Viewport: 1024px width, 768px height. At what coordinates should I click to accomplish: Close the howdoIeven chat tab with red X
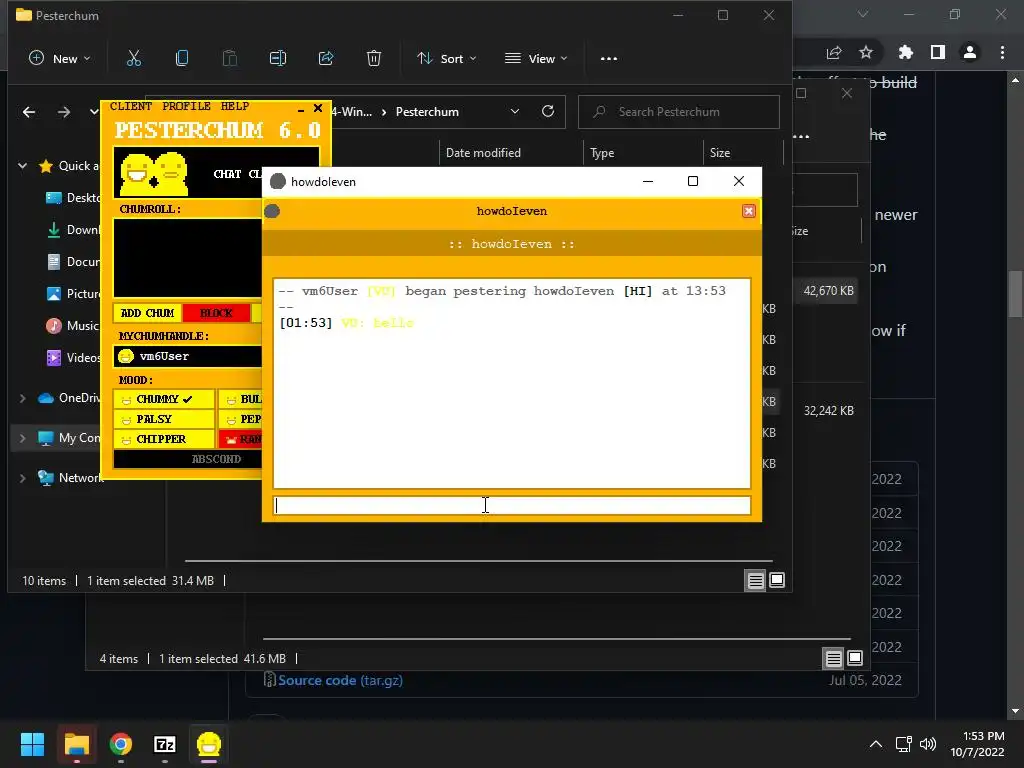pos(748,211)
